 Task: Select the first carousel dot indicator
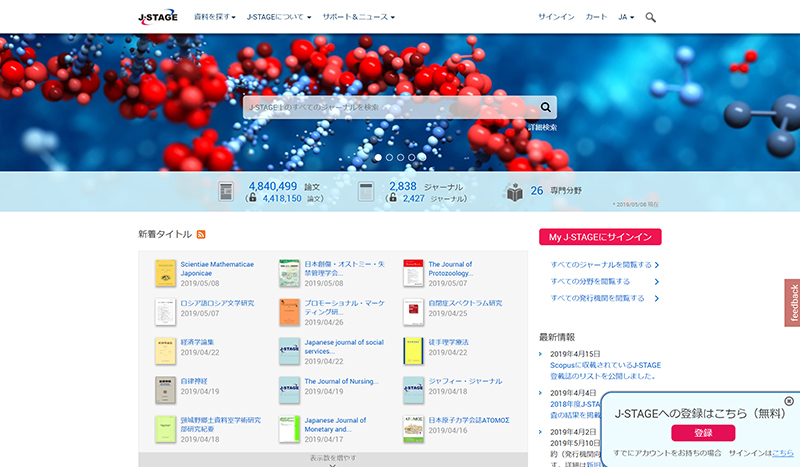click(378, 158)
